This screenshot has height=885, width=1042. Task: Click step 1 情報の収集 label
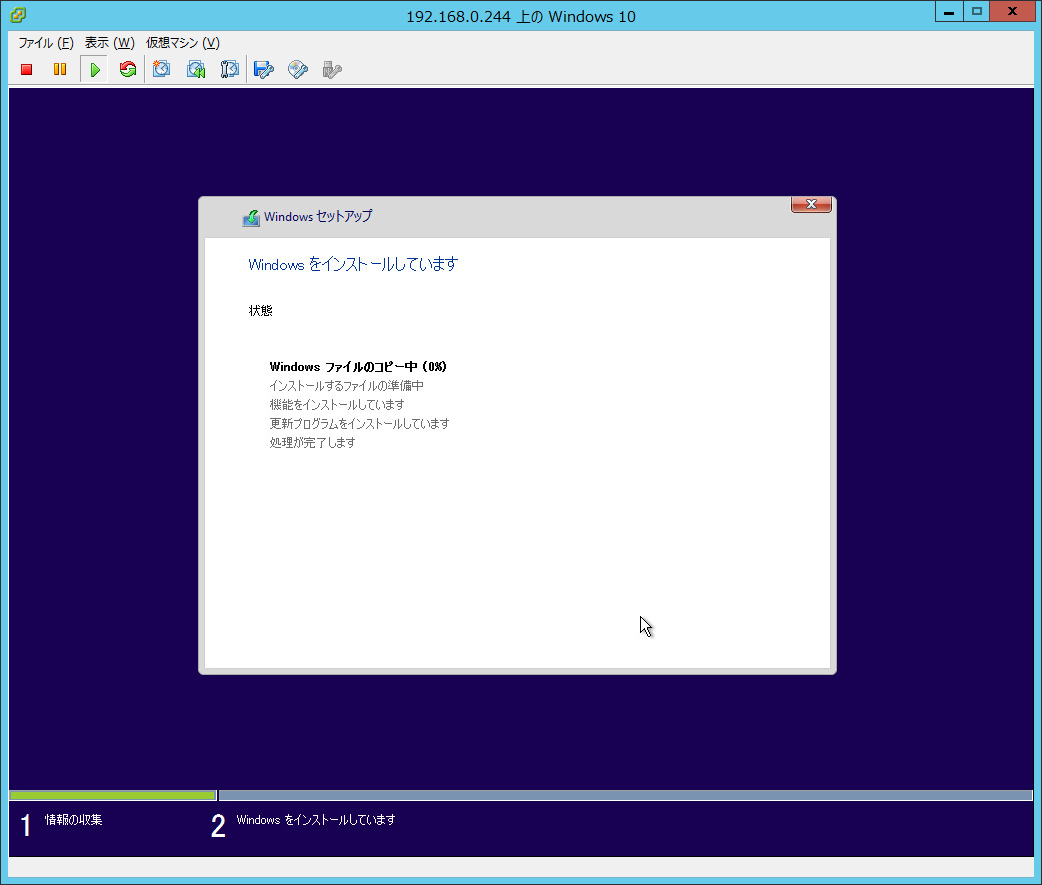(73, 820)
